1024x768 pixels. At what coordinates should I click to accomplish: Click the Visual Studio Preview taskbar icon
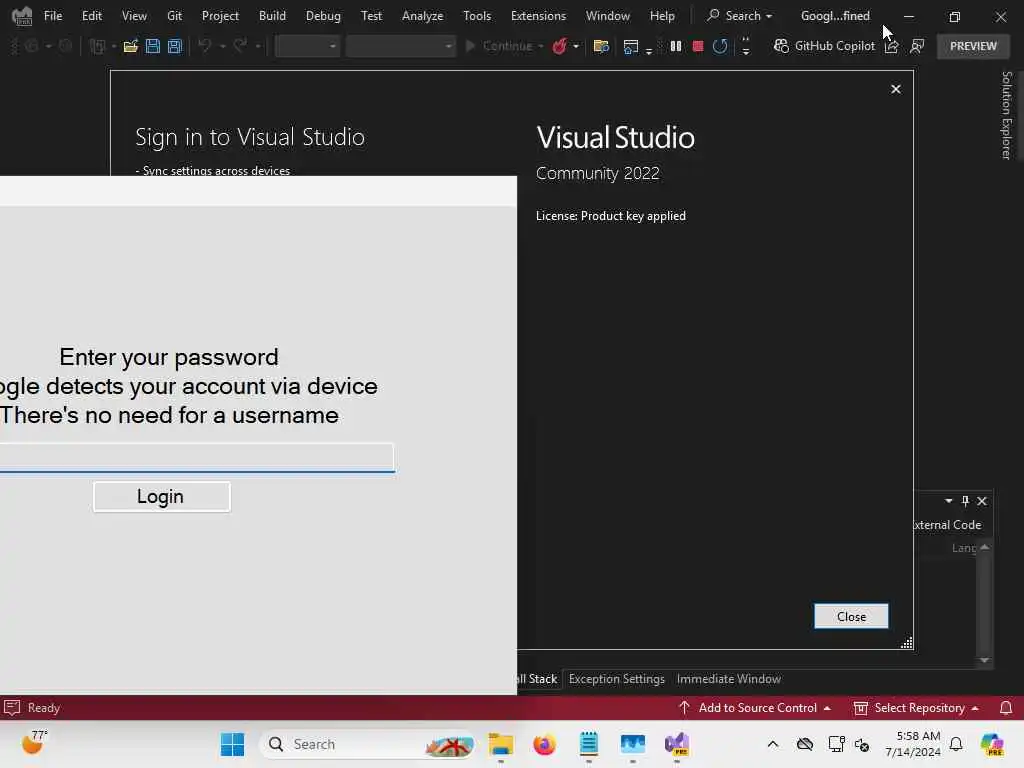[677, 744]
